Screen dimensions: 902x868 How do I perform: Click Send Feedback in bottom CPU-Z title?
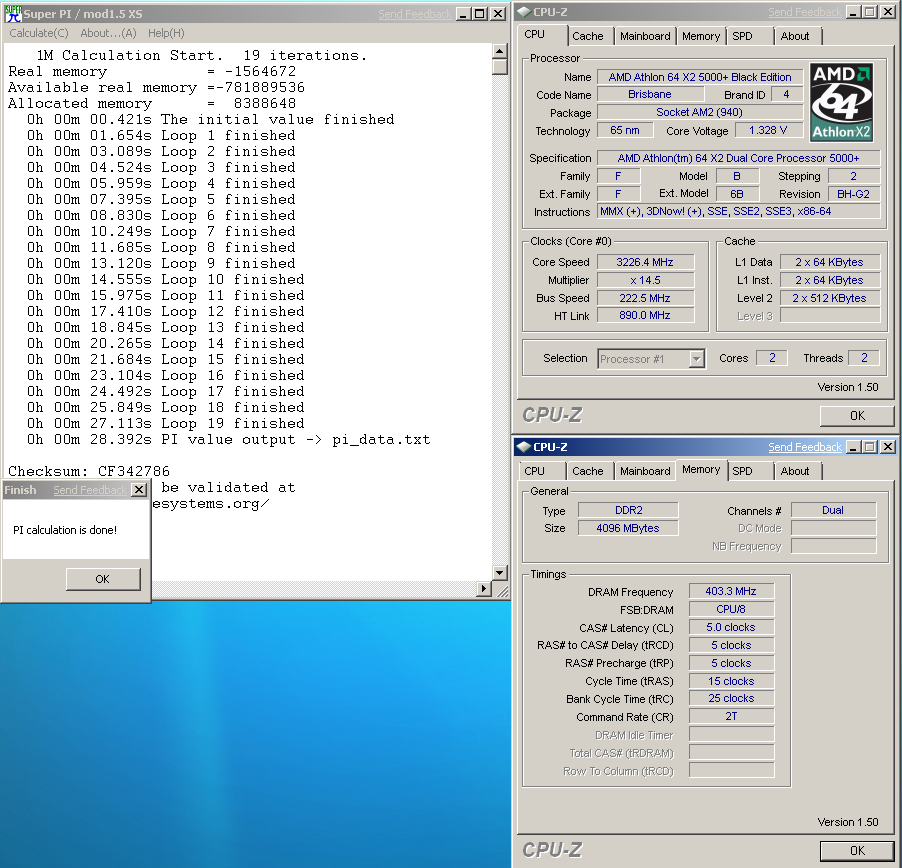click(805, 447)
